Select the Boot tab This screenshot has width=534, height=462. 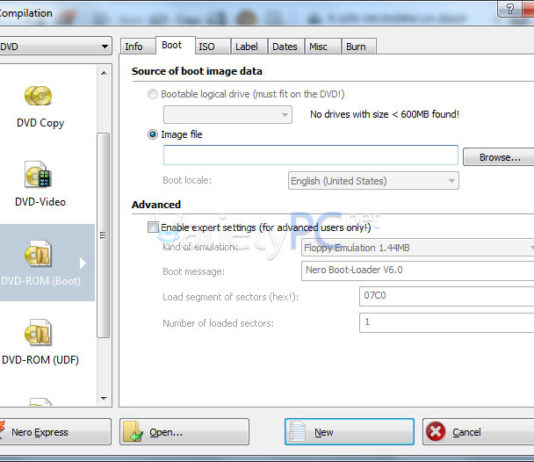tap(175, 45)
